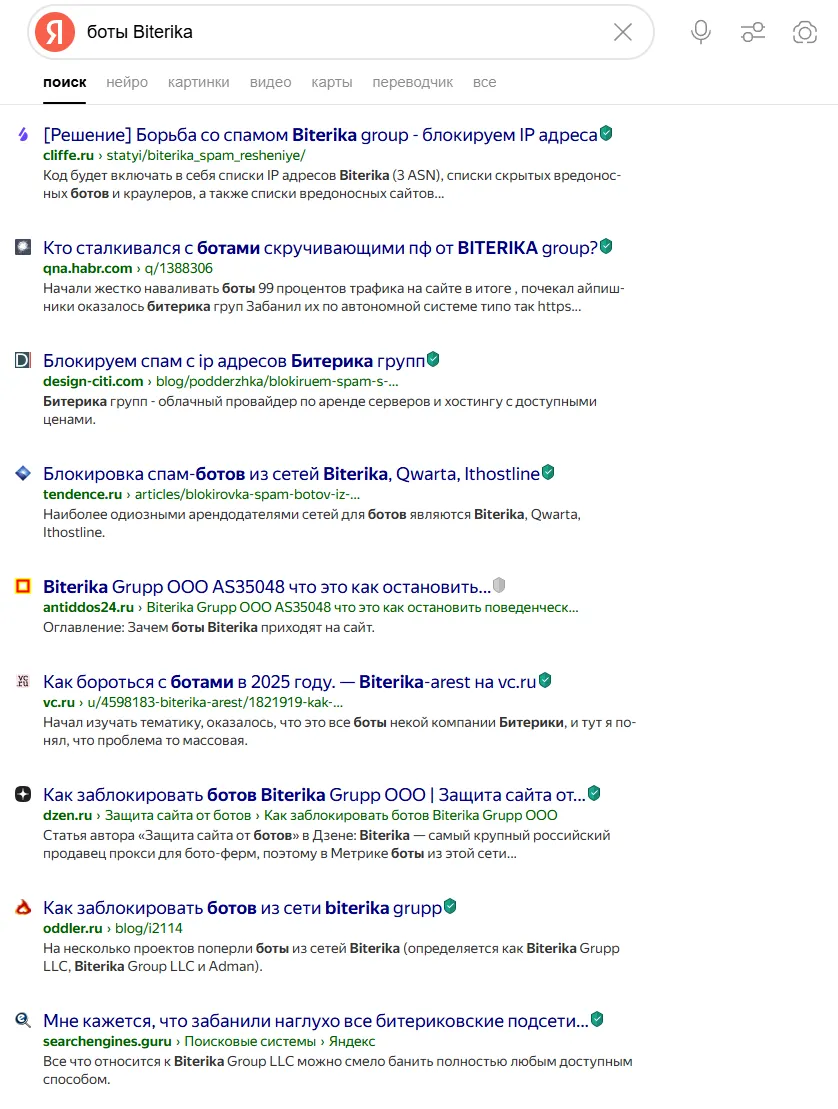Click the oddler.ru favicon
The width and height of the screenshot is (838, 1109).
click(23, 908)
